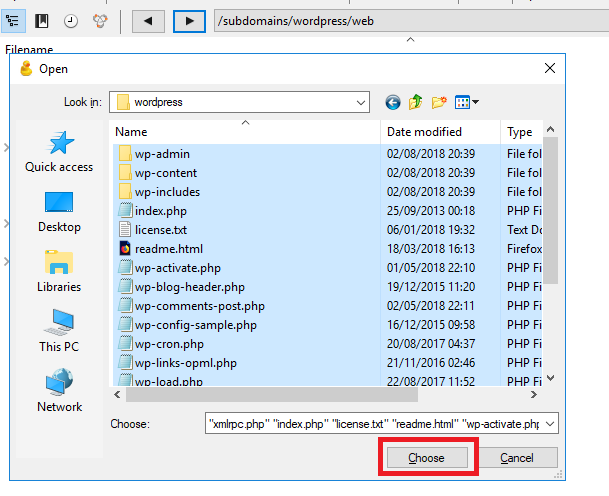Open This PC in places bar
609x496 pixels.
(x=59, y=331)
